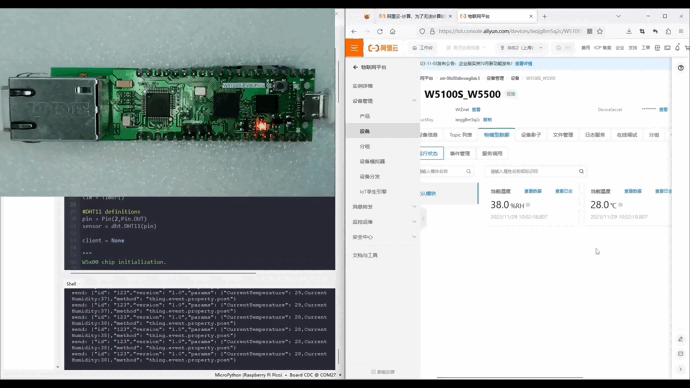Switch to the 文件管理 tab

coord(563,135)
